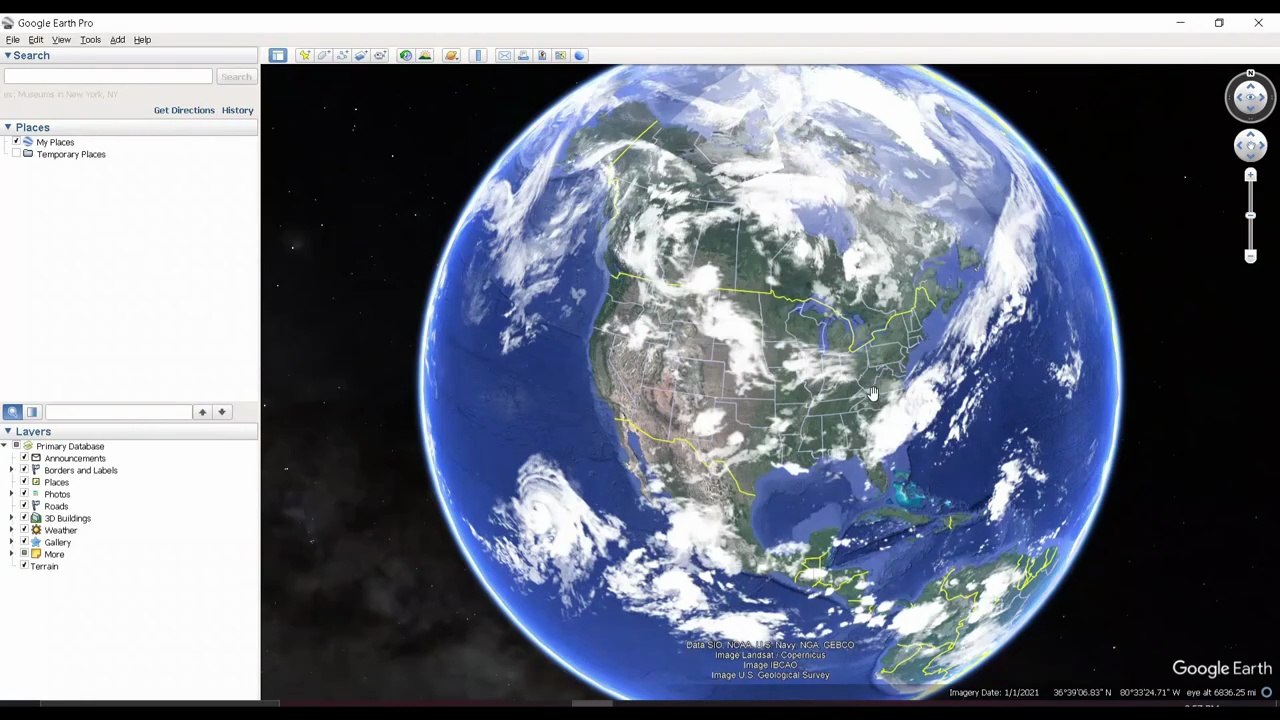
Task: Click the Search button
Action: pyautogui.click(x=236, y=77)
